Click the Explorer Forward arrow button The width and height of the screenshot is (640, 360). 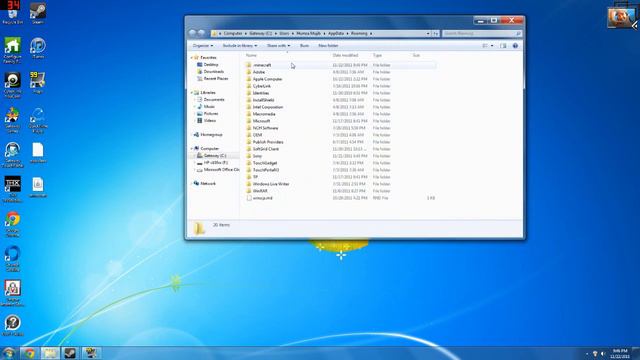tap(201, 33)
